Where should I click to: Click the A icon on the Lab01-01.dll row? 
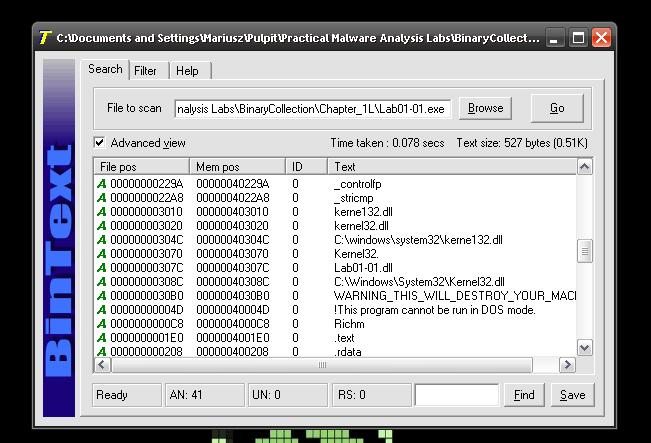(102, 267)
